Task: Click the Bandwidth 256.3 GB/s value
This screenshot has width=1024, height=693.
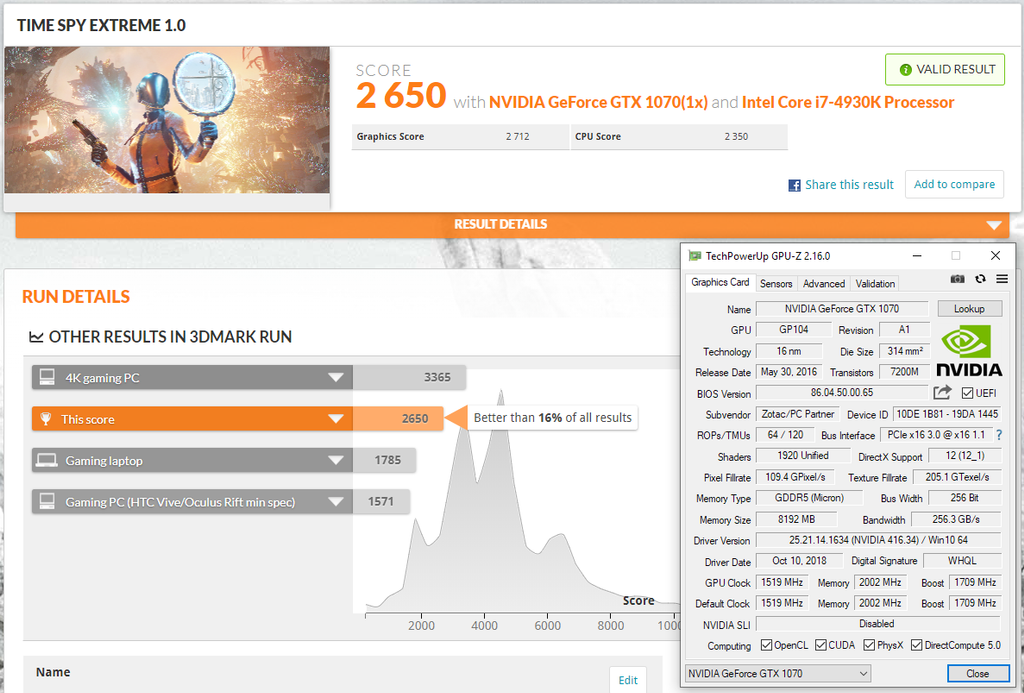Action: [x=956, y=519]
